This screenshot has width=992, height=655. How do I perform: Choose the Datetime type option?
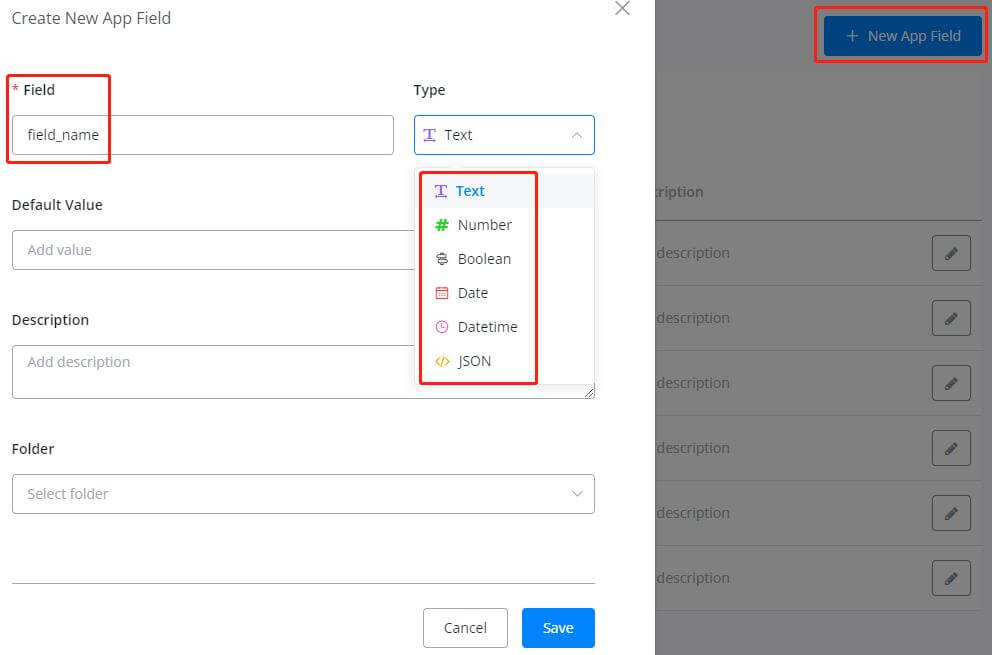tap(487, 327)
